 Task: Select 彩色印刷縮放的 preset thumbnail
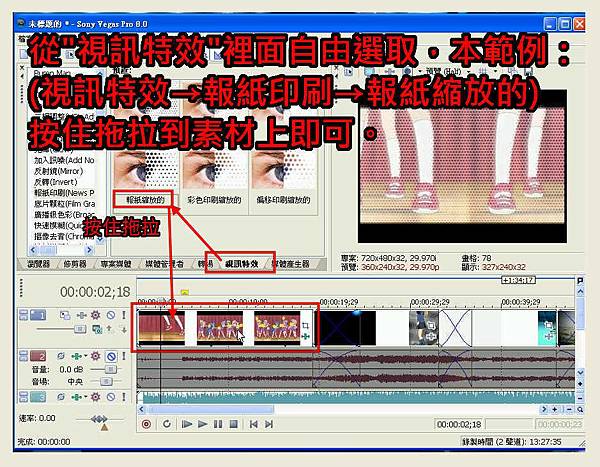click(x=214, y=171)
